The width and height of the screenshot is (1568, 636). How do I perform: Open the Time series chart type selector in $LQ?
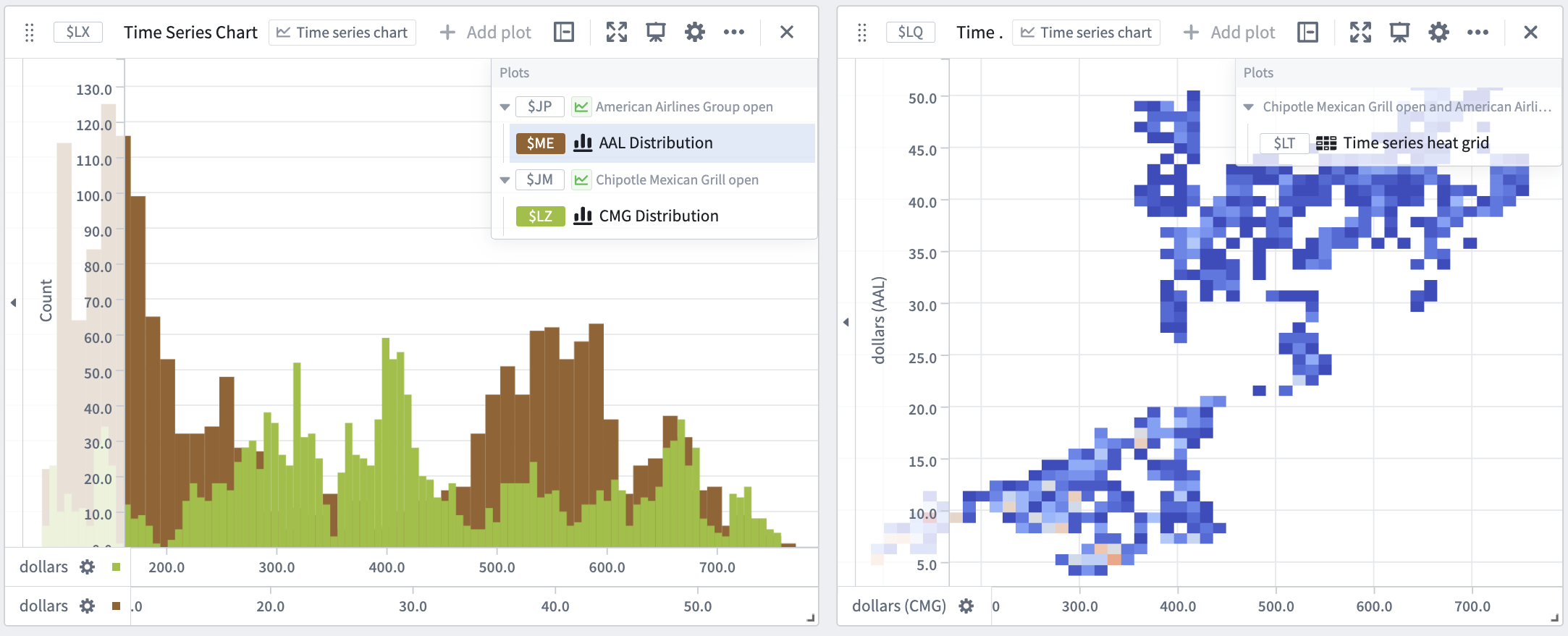[1086, 33]
